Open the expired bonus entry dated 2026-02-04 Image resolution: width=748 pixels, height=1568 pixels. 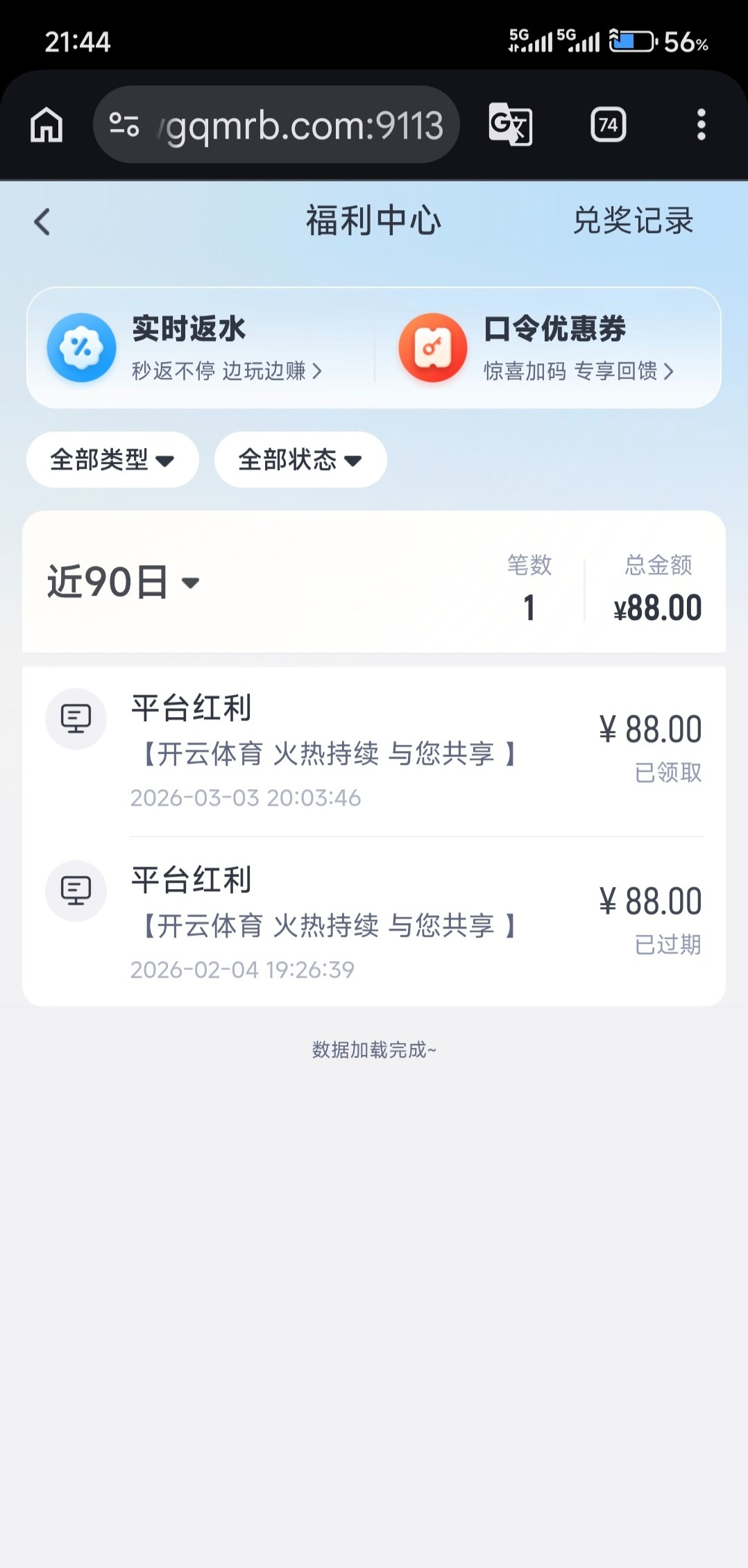375,924
